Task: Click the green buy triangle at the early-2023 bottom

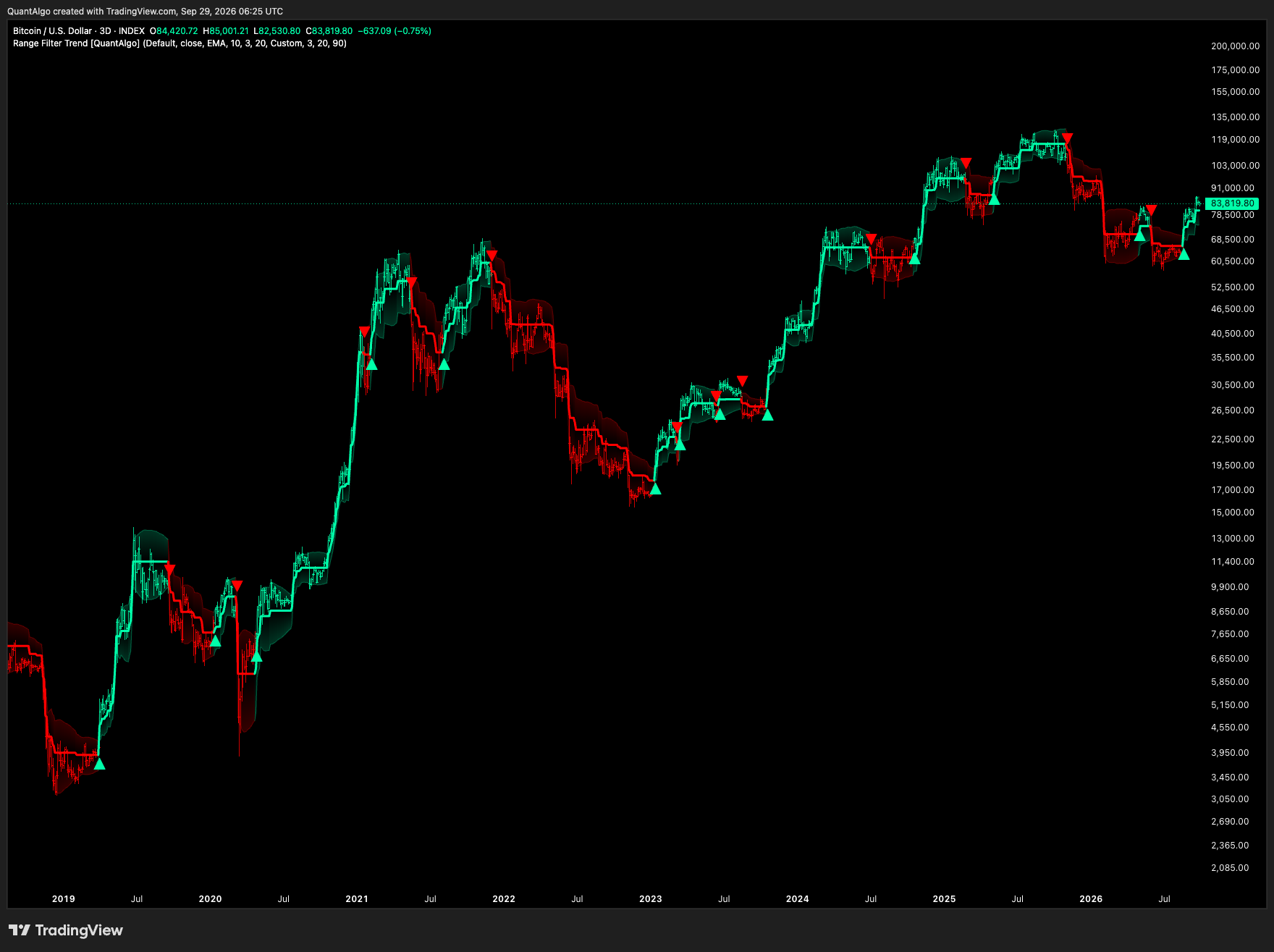Action: tap(655, 489)
